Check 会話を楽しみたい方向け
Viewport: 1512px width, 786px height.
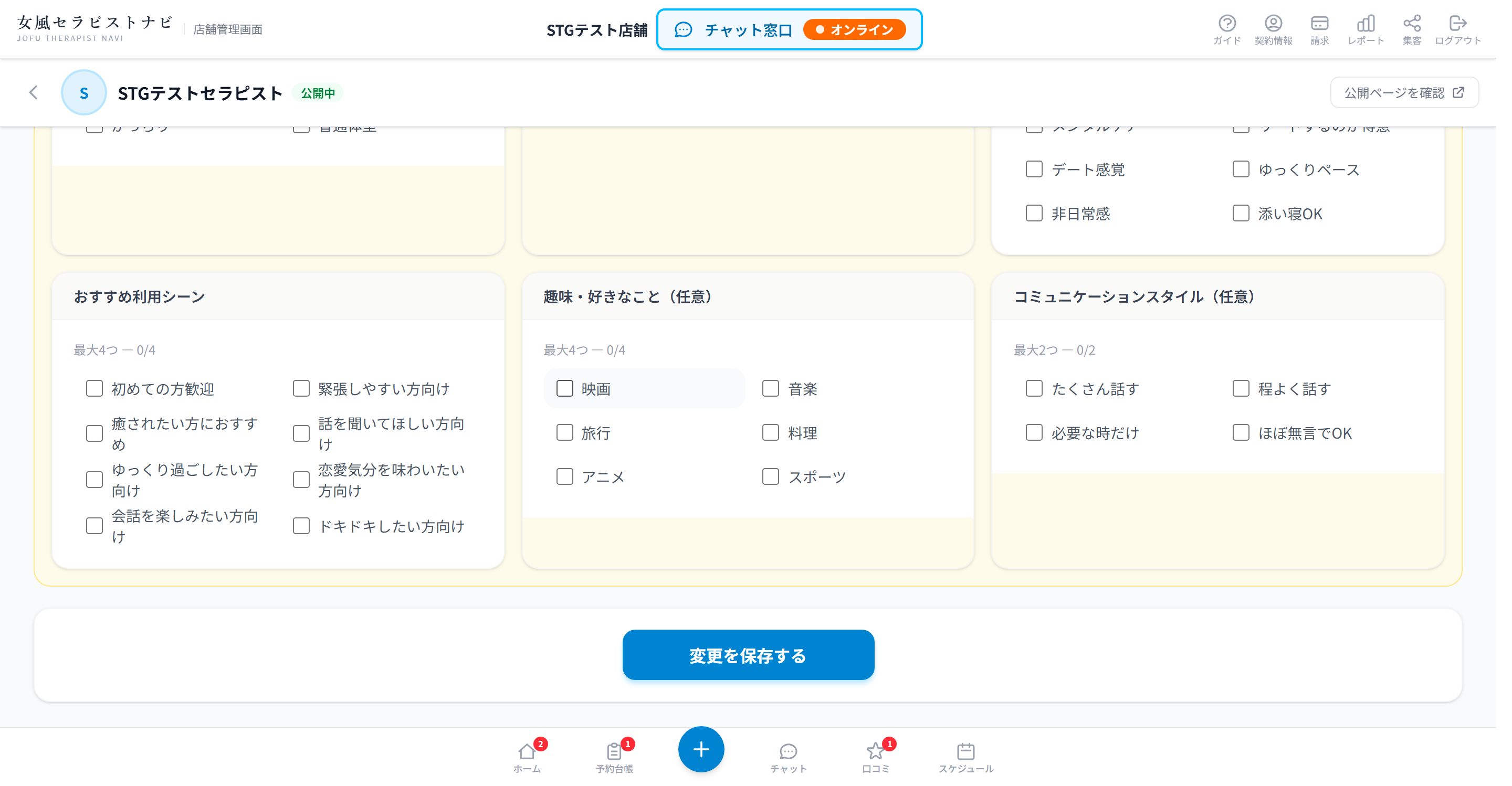[x=95, y=532]
